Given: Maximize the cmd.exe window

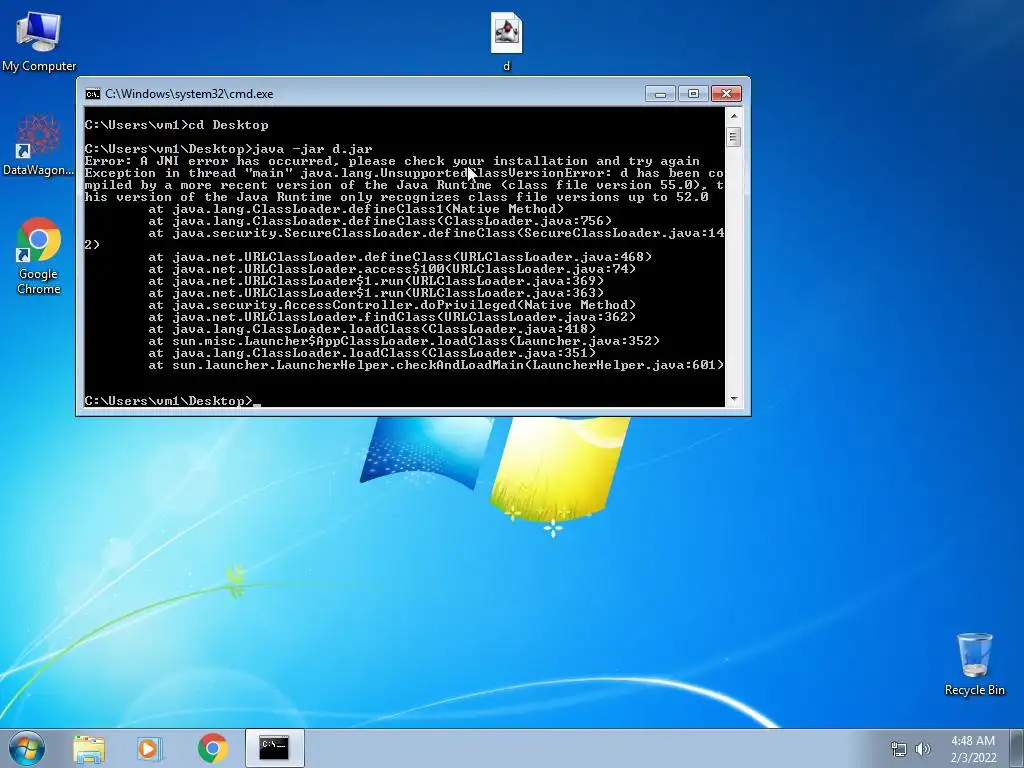Looking at the screenshot, I should (x=693, y=94).
